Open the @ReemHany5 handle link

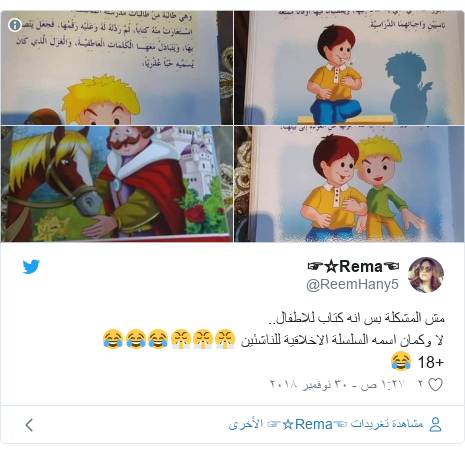click(x=352, y=284)
